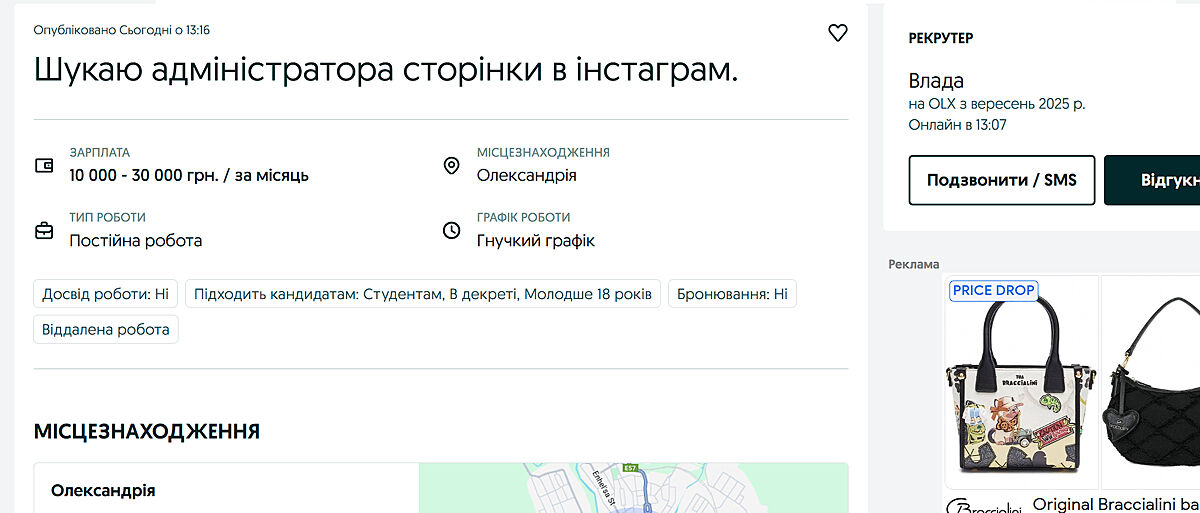
Task: Click the location pin icon
Action: click(x=451, y=166)
